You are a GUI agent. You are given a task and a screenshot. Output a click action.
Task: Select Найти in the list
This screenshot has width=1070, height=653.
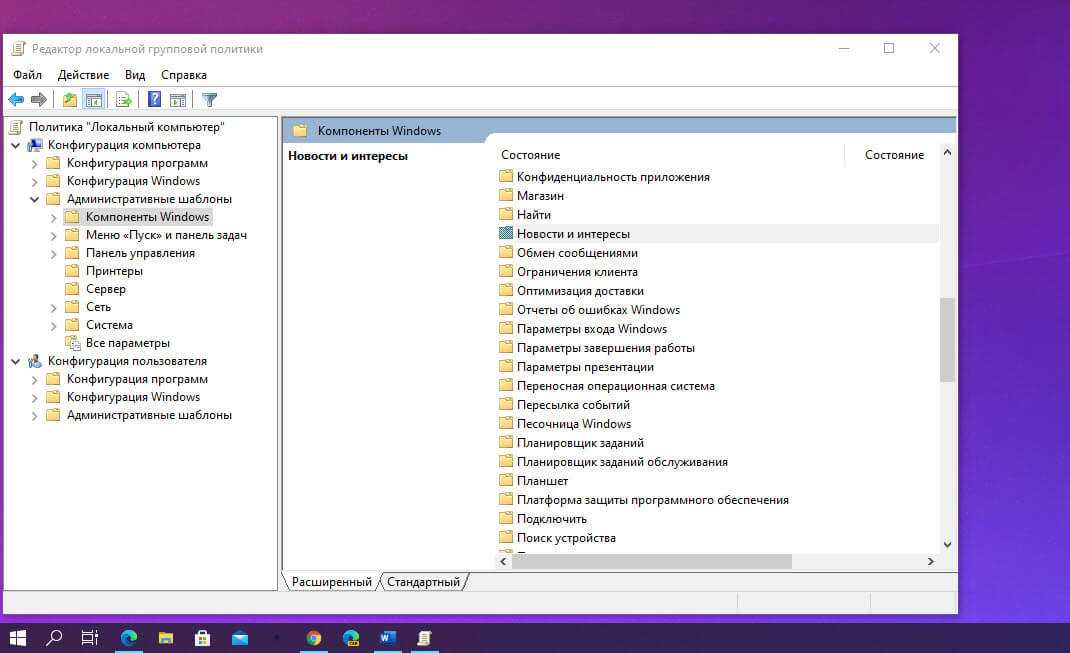(x=534, y=214)
